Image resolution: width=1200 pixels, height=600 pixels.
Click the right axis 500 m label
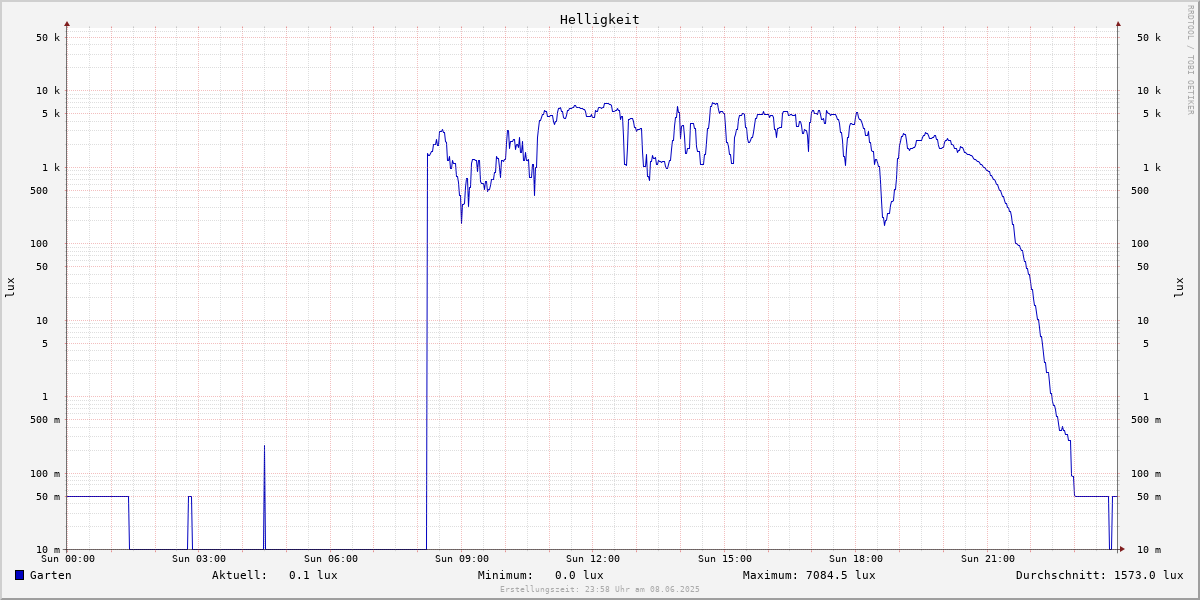tap(1146, 420)
